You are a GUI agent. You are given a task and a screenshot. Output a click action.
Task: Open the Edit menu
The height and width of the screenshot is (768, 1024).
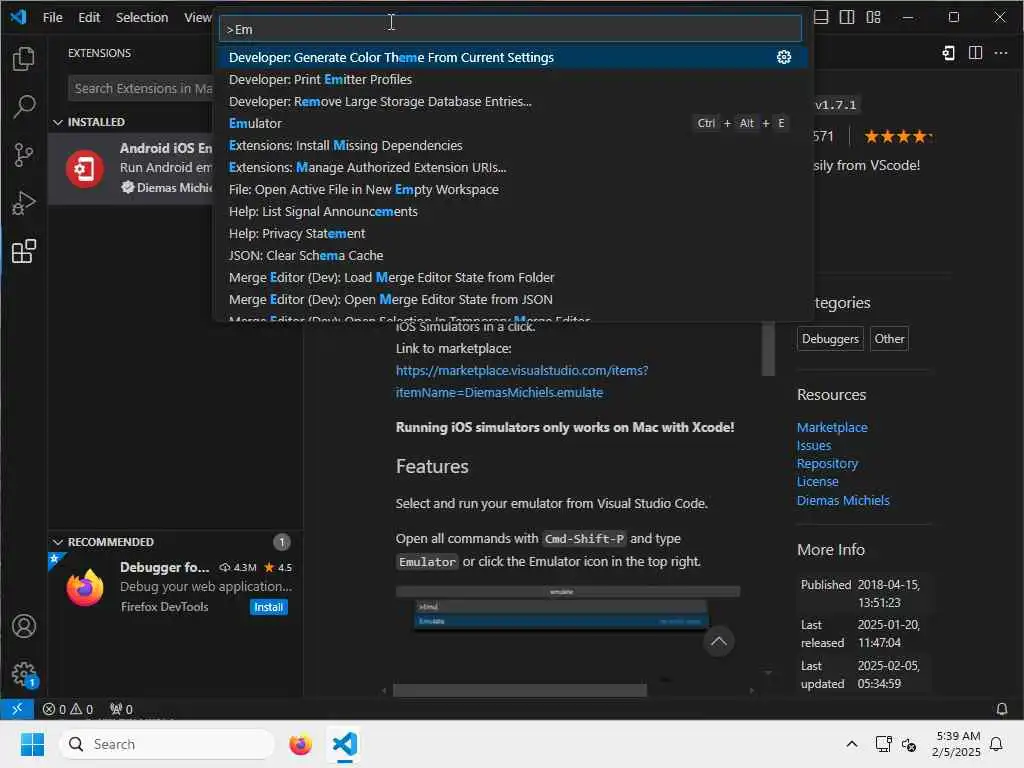89,18
